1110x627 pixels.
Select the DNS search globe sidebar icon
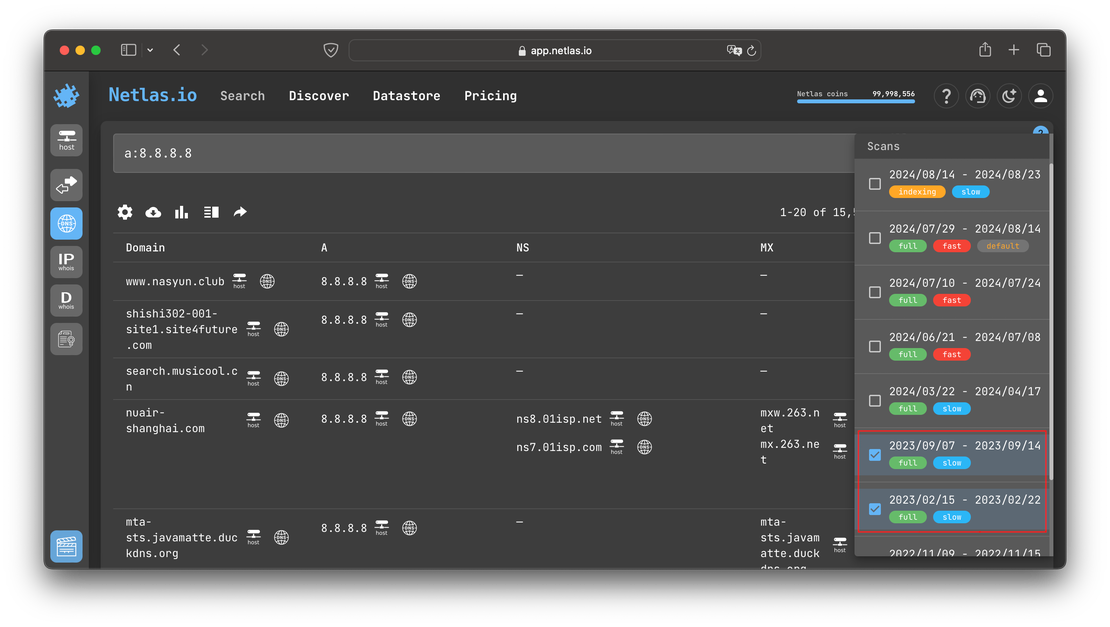point(66,223)
